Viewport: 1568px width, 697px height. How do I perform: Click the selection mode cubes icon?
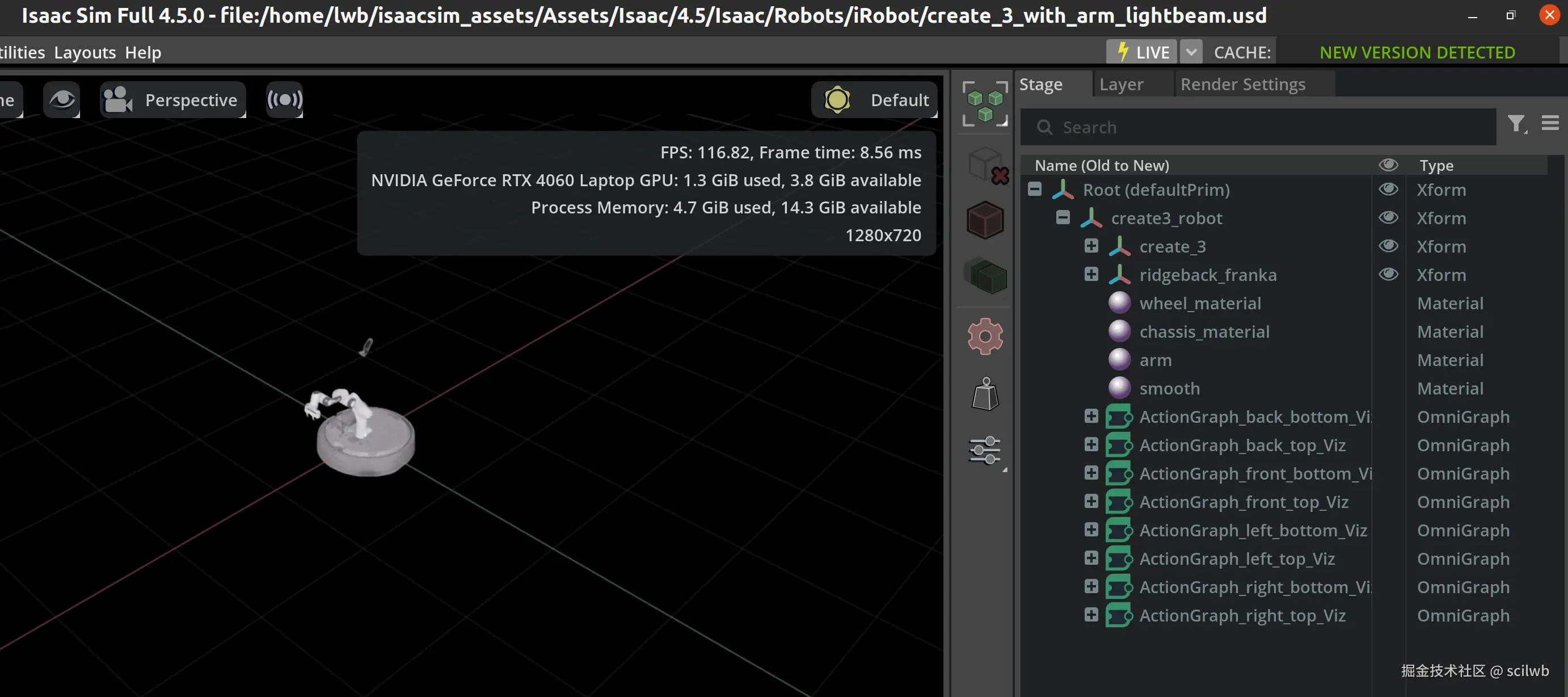pos(984,103)
